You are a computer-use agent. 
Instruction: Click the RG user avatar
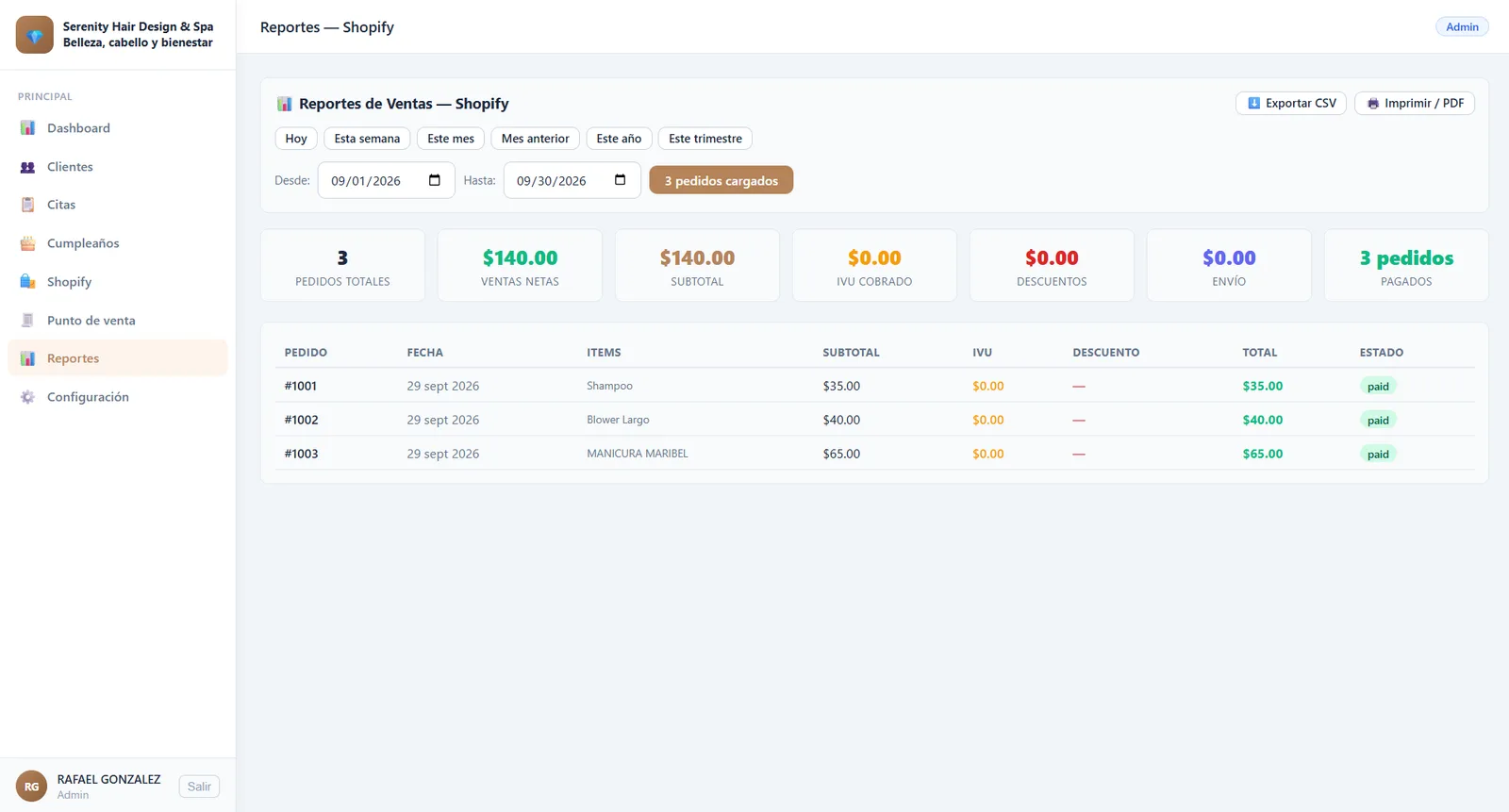31,787
